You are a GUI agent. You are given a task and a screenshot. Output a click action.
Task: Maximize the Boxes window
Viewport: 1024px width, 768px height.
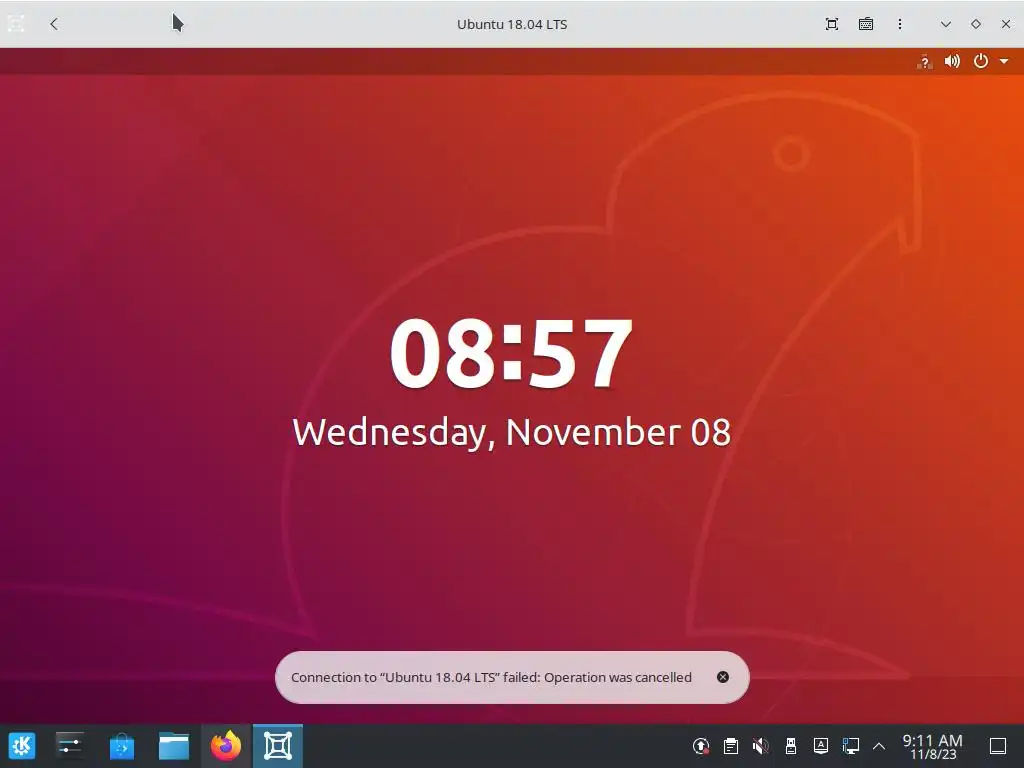click(x=976, y=24)
